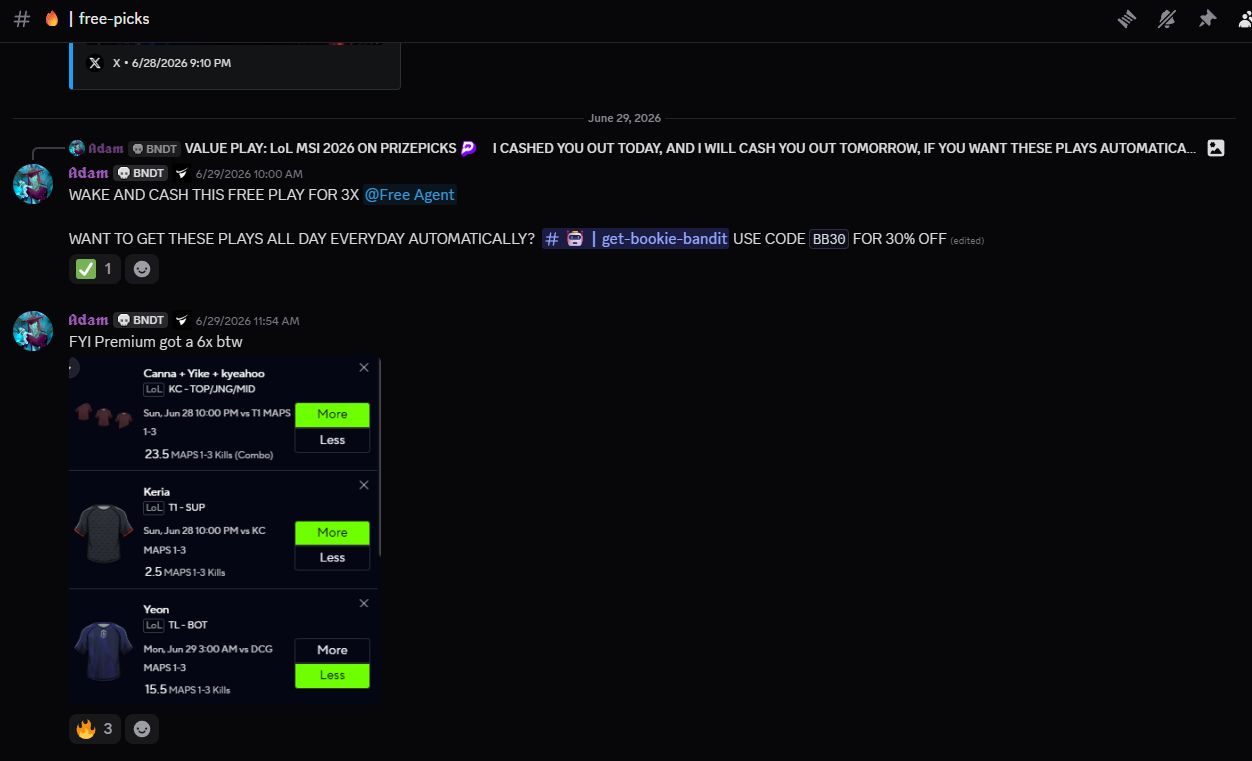Open the get-bookie-bandit channel link
Image resolution: width=1252 pixels, height=761 pixels.
635,239
